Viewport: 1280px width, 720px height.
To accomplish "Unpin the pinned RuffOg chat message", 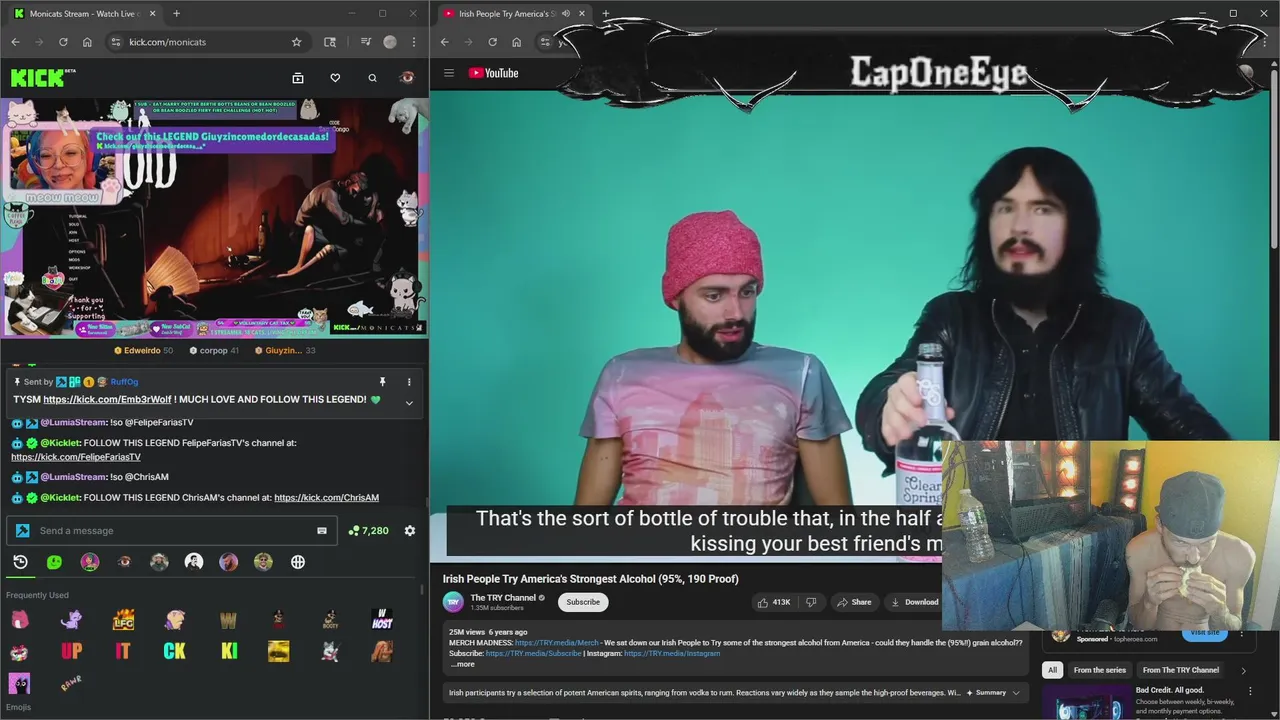I will pos(382,382).
